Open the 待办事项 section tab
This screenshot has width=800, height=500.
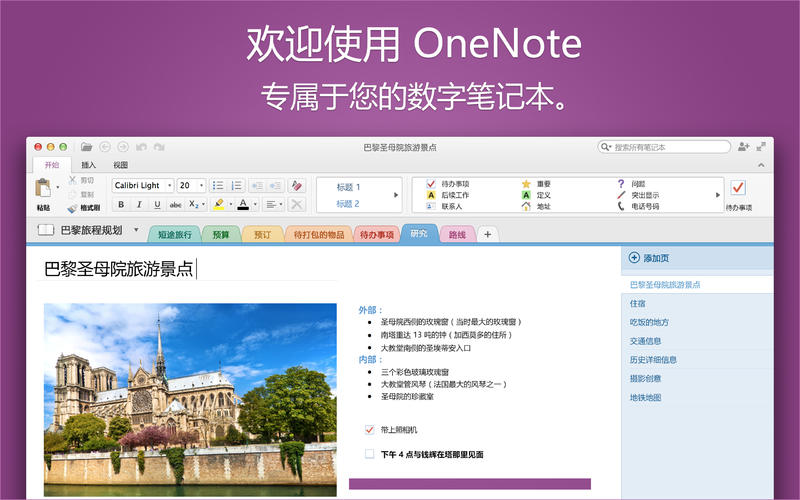377,235
